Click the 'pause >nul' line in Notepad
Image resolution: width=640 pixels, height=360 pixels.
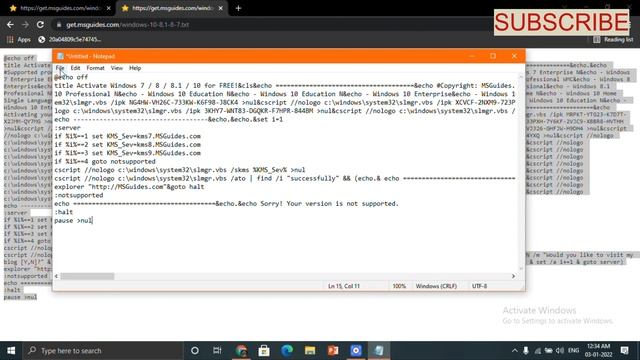pos(73,220)
